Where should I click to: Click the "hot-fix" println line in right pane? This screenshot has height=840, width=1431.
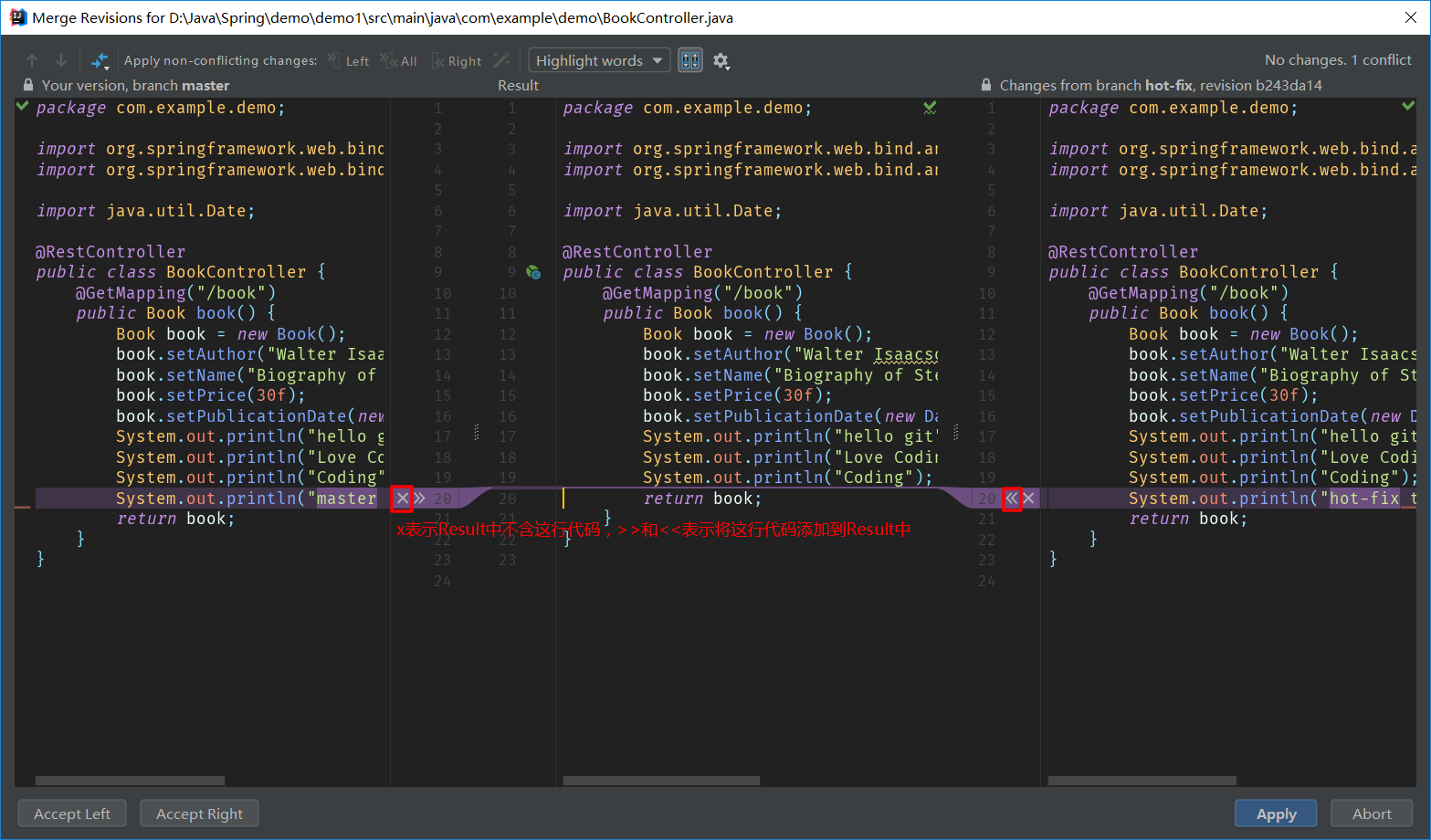(x=1272, y=499)
